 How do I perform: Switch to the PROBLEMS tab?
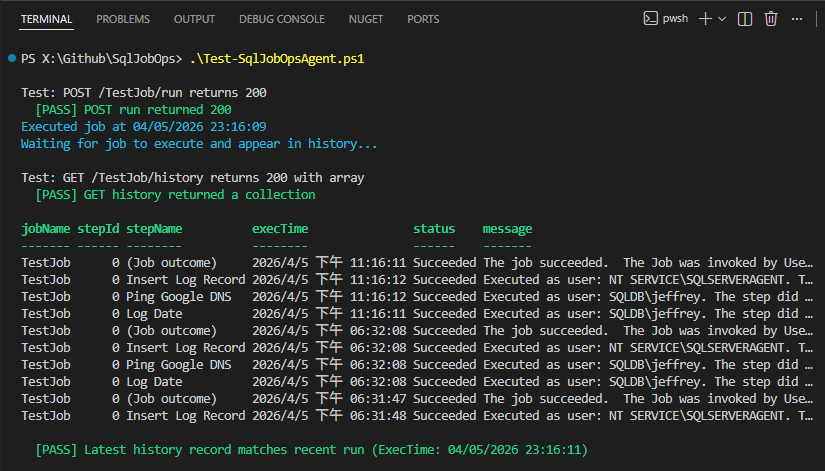pos(123,19)
